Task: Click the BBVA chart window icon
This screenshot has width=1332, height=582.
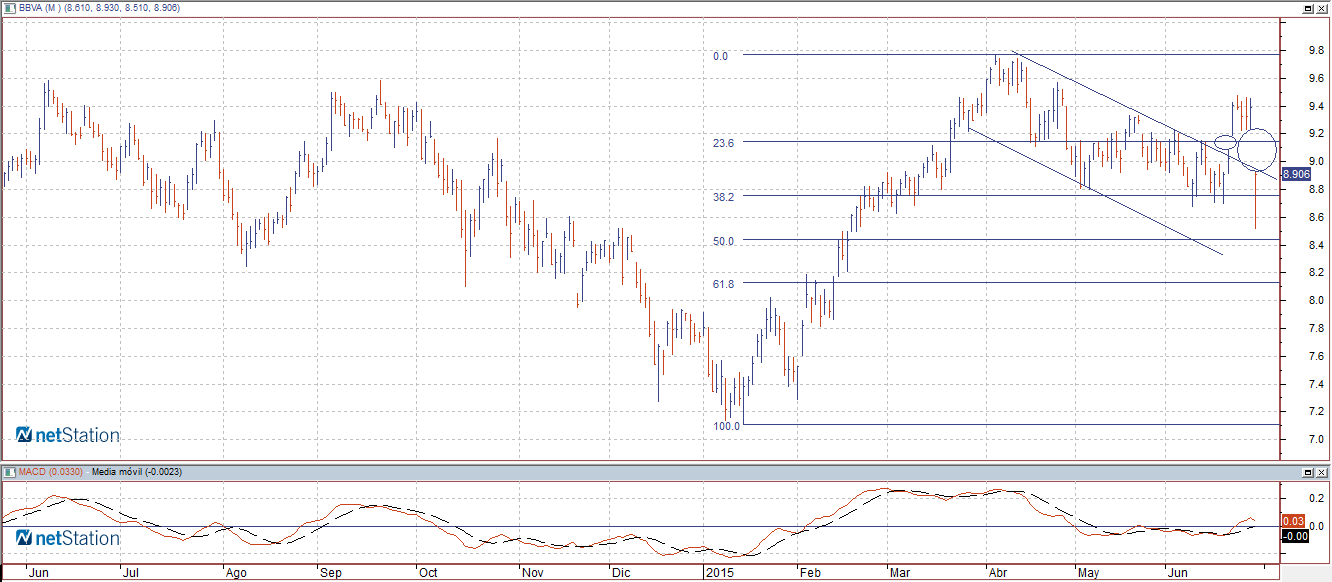Action: (x=9, y=7)
